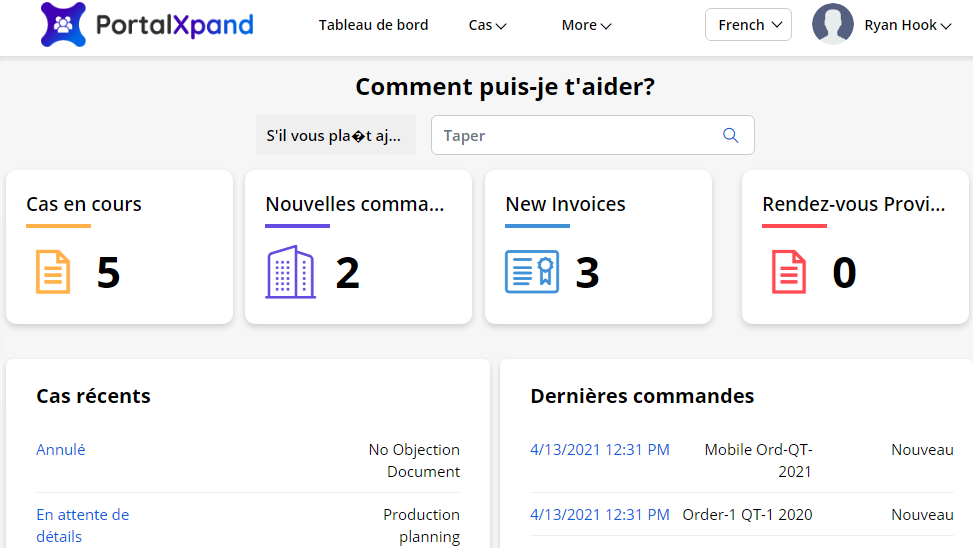Click the orange document icon for Cas en cours

(x=53, y=272)
